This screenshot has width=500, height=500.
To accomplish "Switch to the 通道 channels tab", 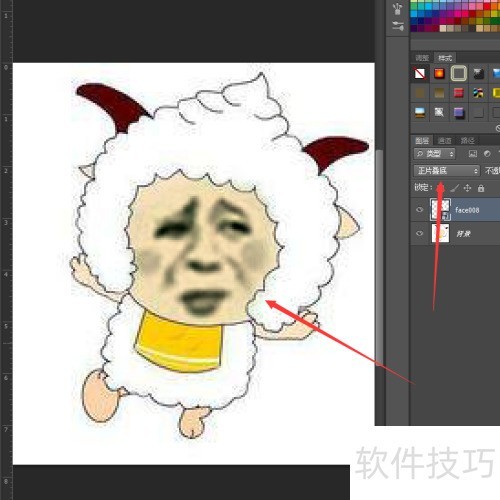I will 444,140.
